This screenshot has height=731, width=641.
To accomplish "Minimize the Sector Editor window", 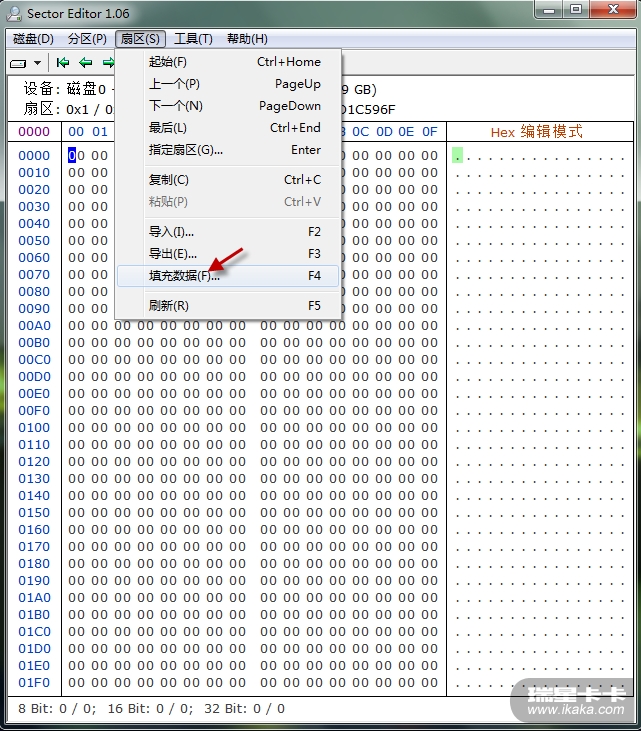I will [549, 9].
